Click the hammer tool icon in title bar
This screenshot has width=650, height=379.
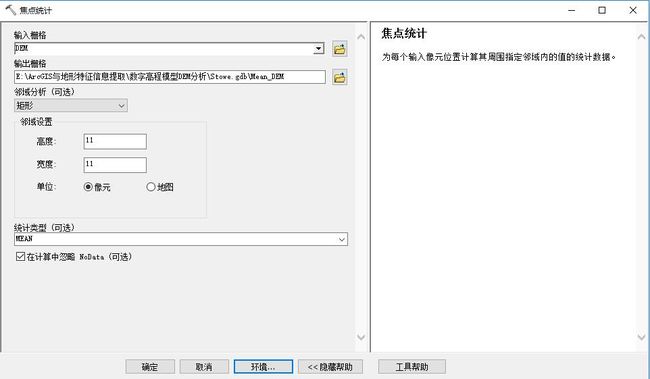click(10, 10)
